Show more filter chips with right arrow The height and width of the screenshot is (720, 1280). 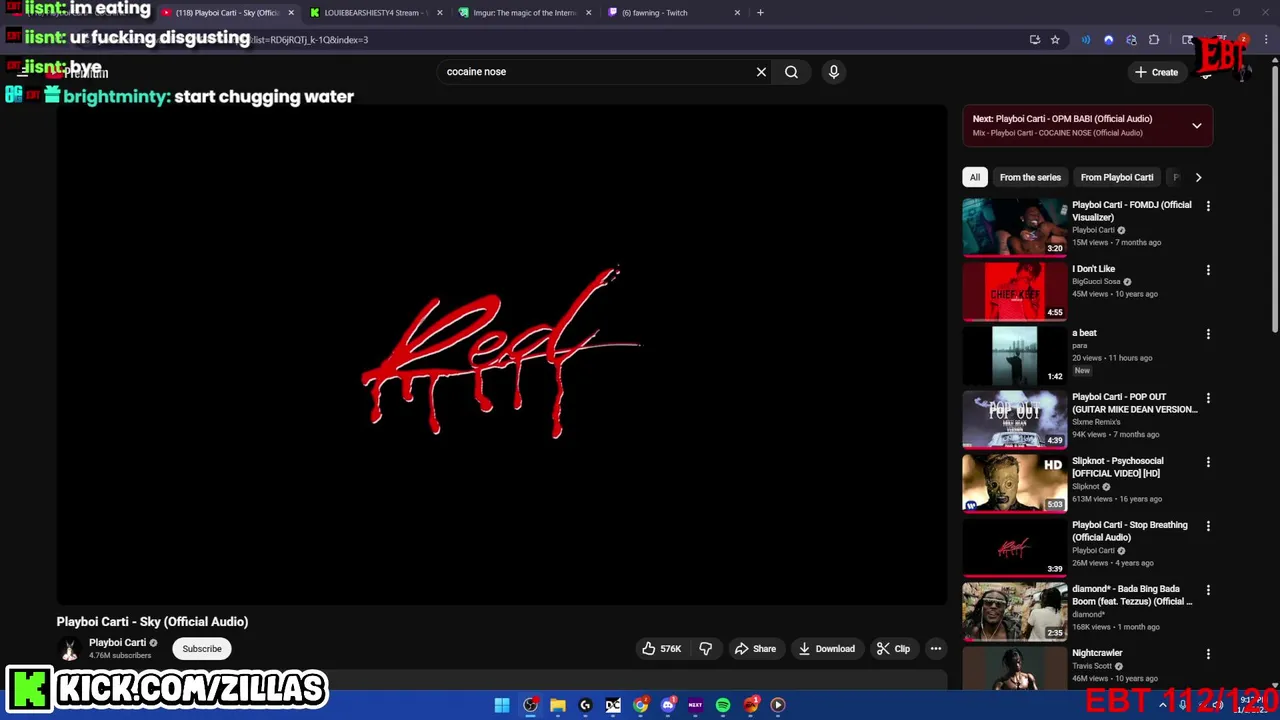pos(1198,177)
